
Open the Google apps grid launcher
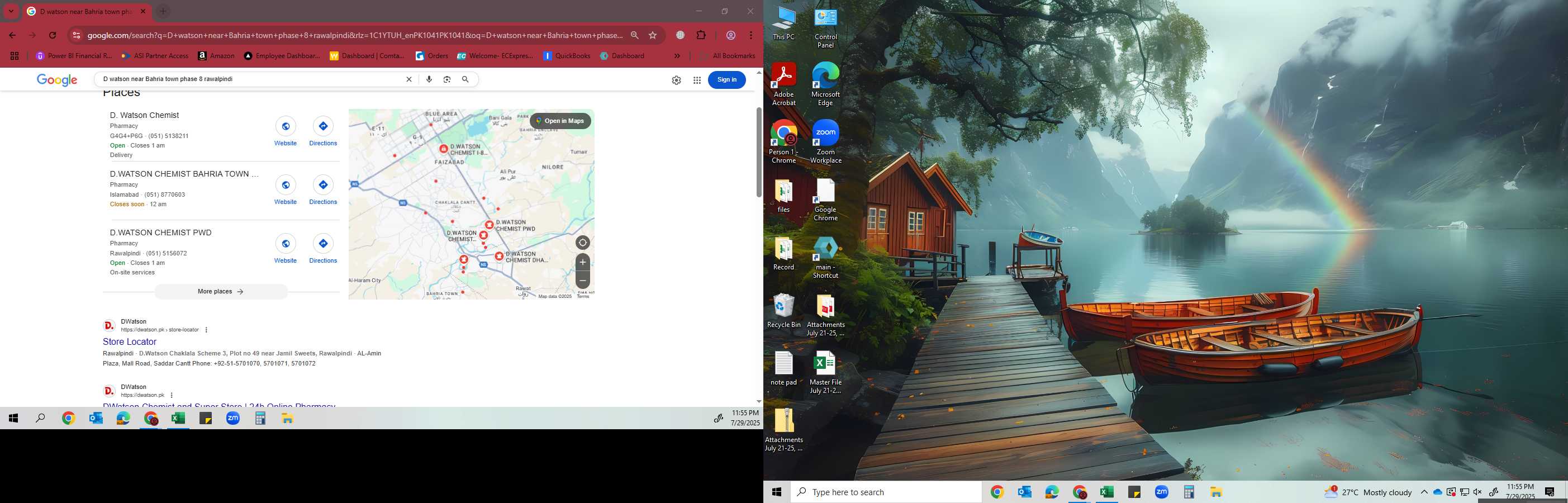[697, 80]
